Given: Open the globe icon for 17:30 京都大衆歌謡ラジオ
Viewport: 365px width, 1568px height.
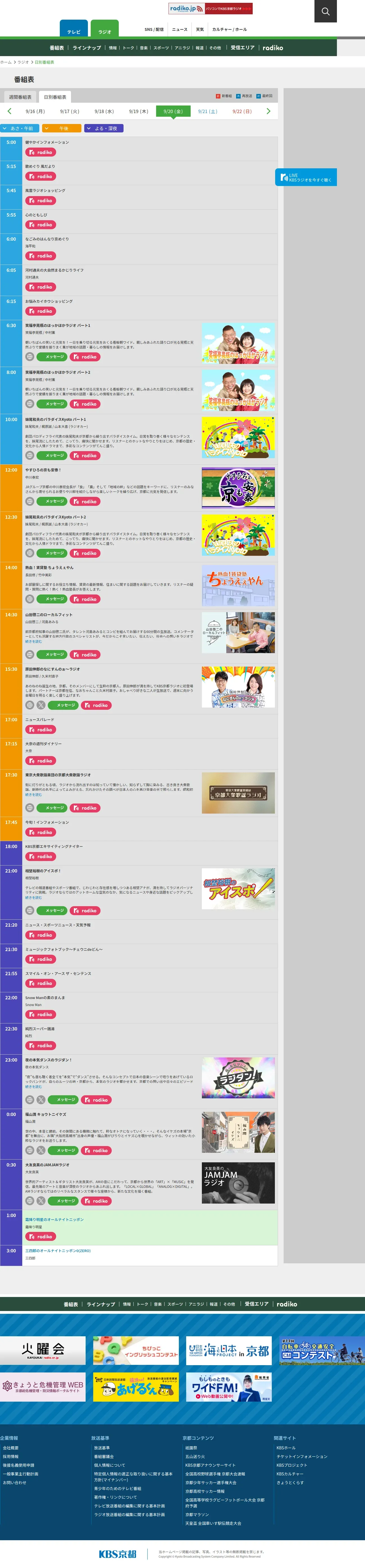Looking at the screenshot, I should point(29,808).
